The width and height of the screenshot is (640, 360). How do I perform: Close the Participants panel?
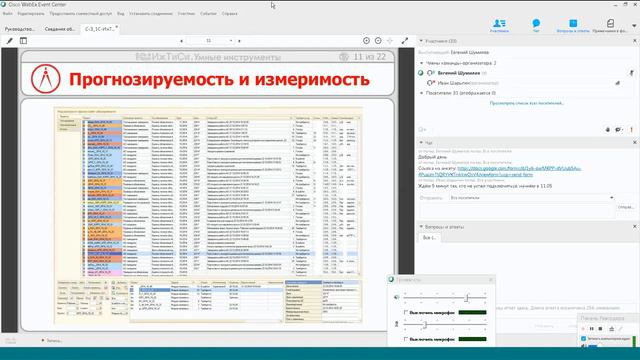tap(635, 41)
